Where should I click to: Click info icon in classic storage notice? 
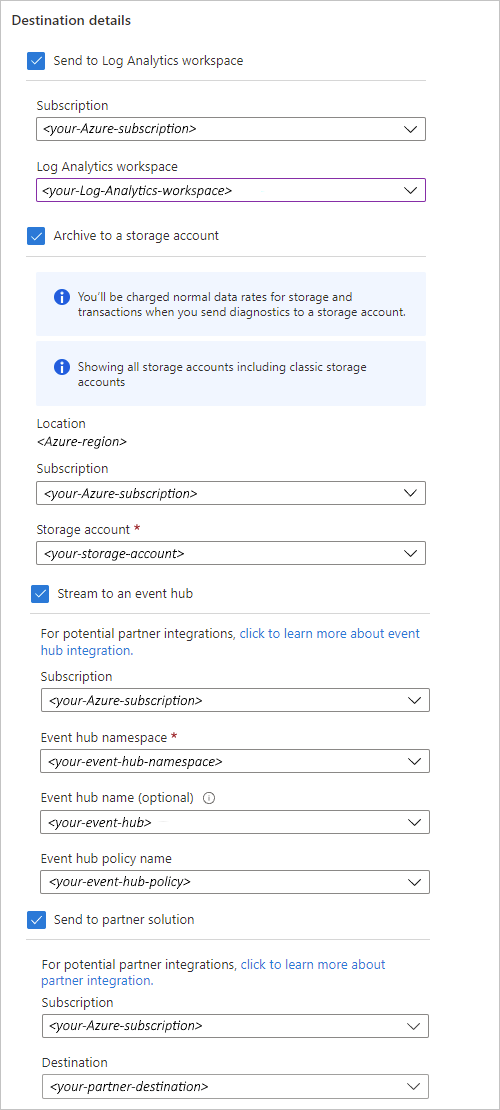pos(62,367)
